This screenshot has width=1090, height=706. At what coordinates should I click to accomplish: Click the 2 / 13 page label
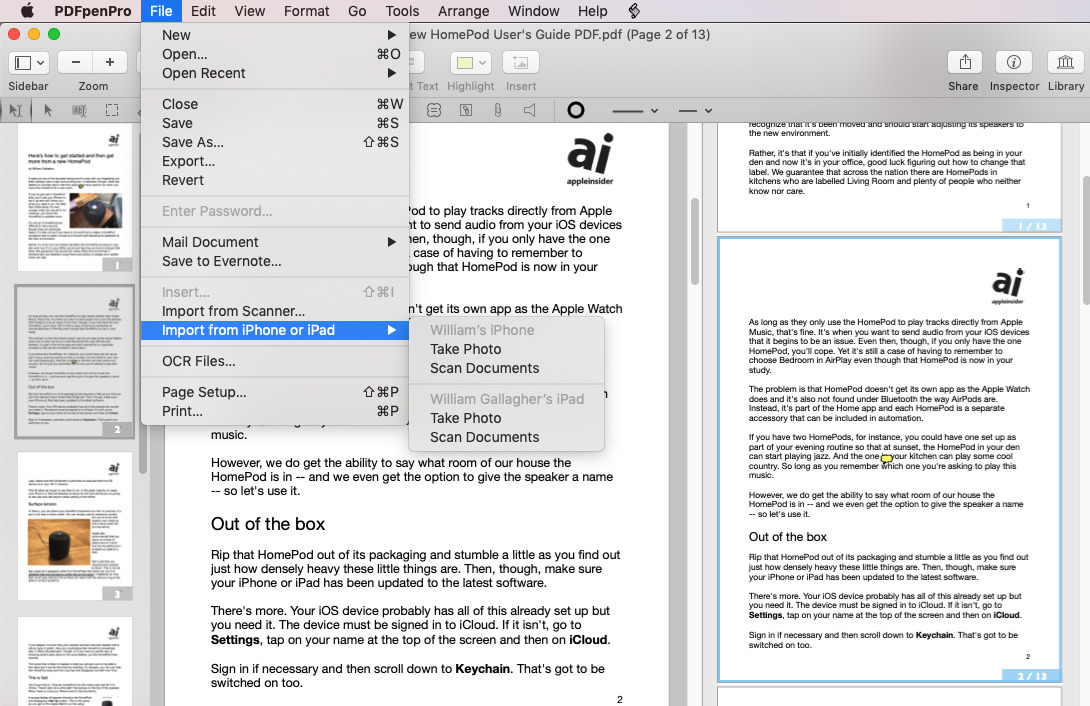pos(1032,676)
